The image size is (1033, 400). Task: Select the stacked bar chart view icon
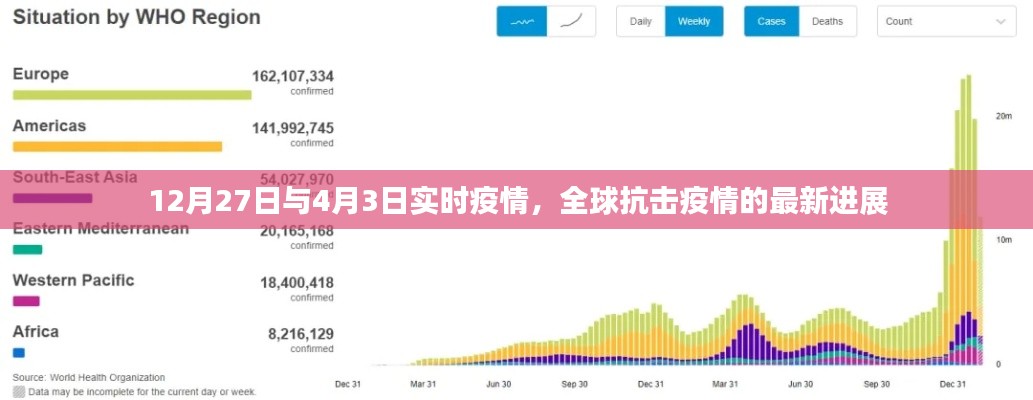coord(522,21)
